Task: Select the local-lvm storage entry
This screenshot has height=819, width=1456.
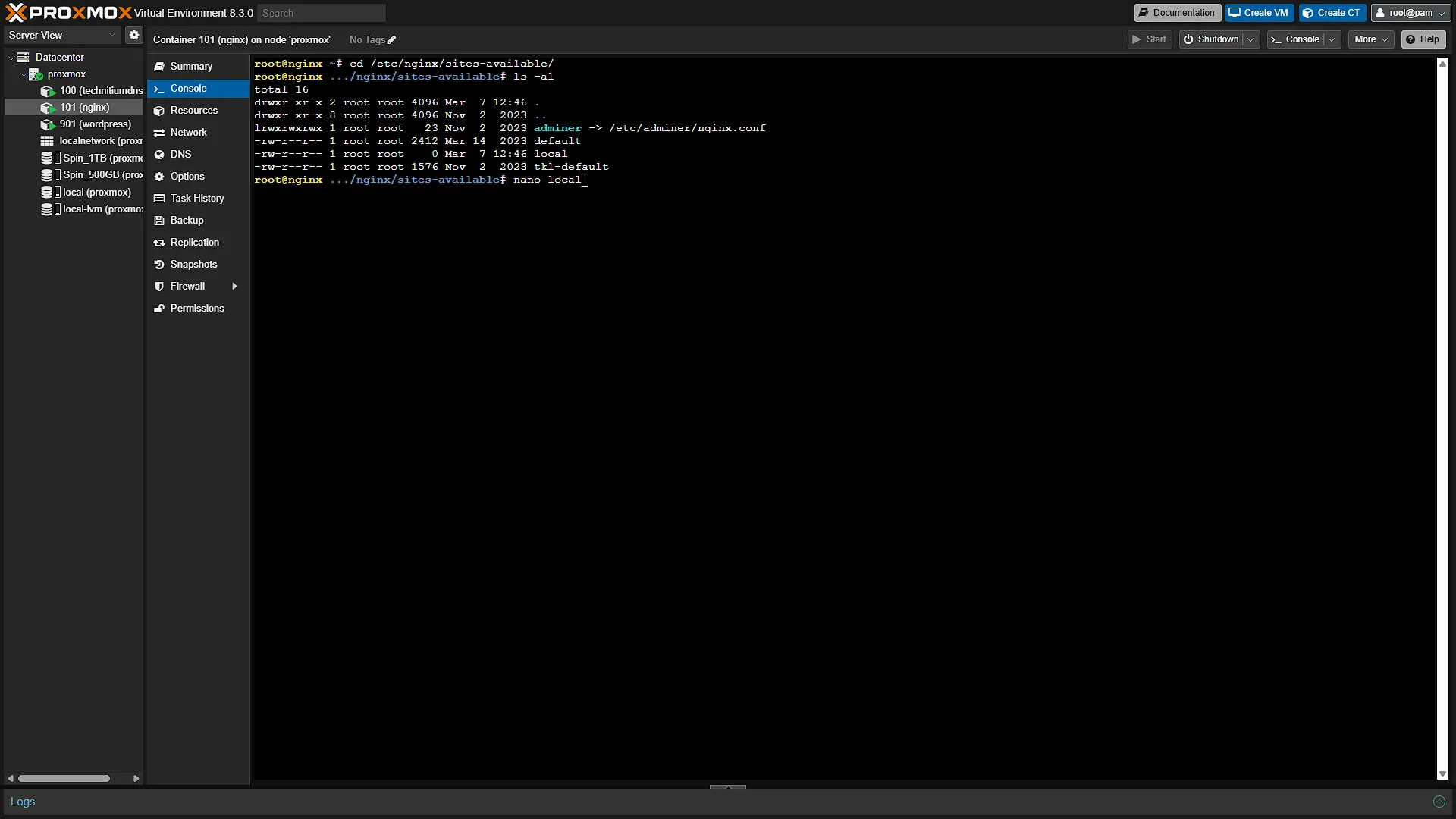Action: (x=93, y=209)
